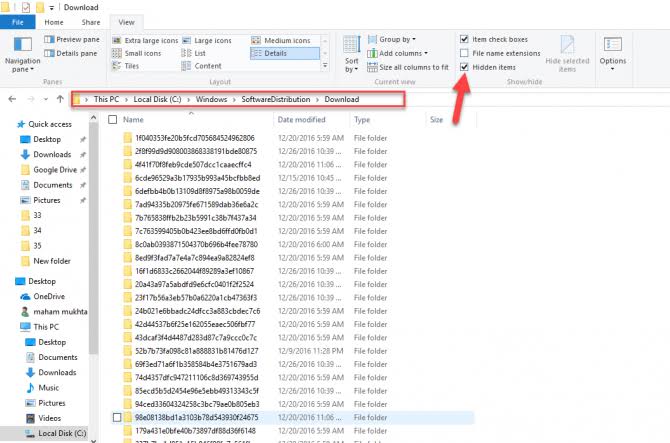Go up one folder level arrow
Viewport: 670px width, 443px height.
[x=60, y=99]
